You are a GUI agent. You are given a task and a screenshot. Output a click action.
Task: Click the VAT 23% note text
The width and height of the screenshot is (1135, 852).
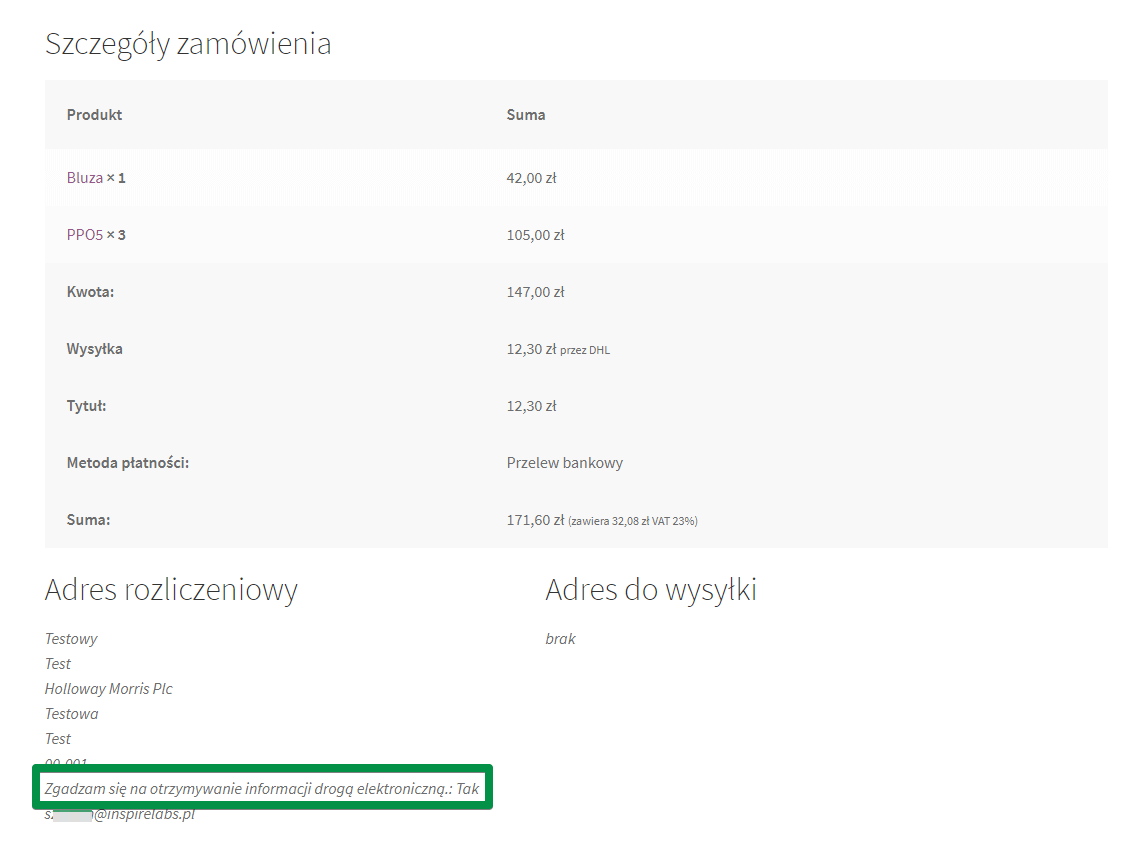pyautogui.click(x=633, y=521)
